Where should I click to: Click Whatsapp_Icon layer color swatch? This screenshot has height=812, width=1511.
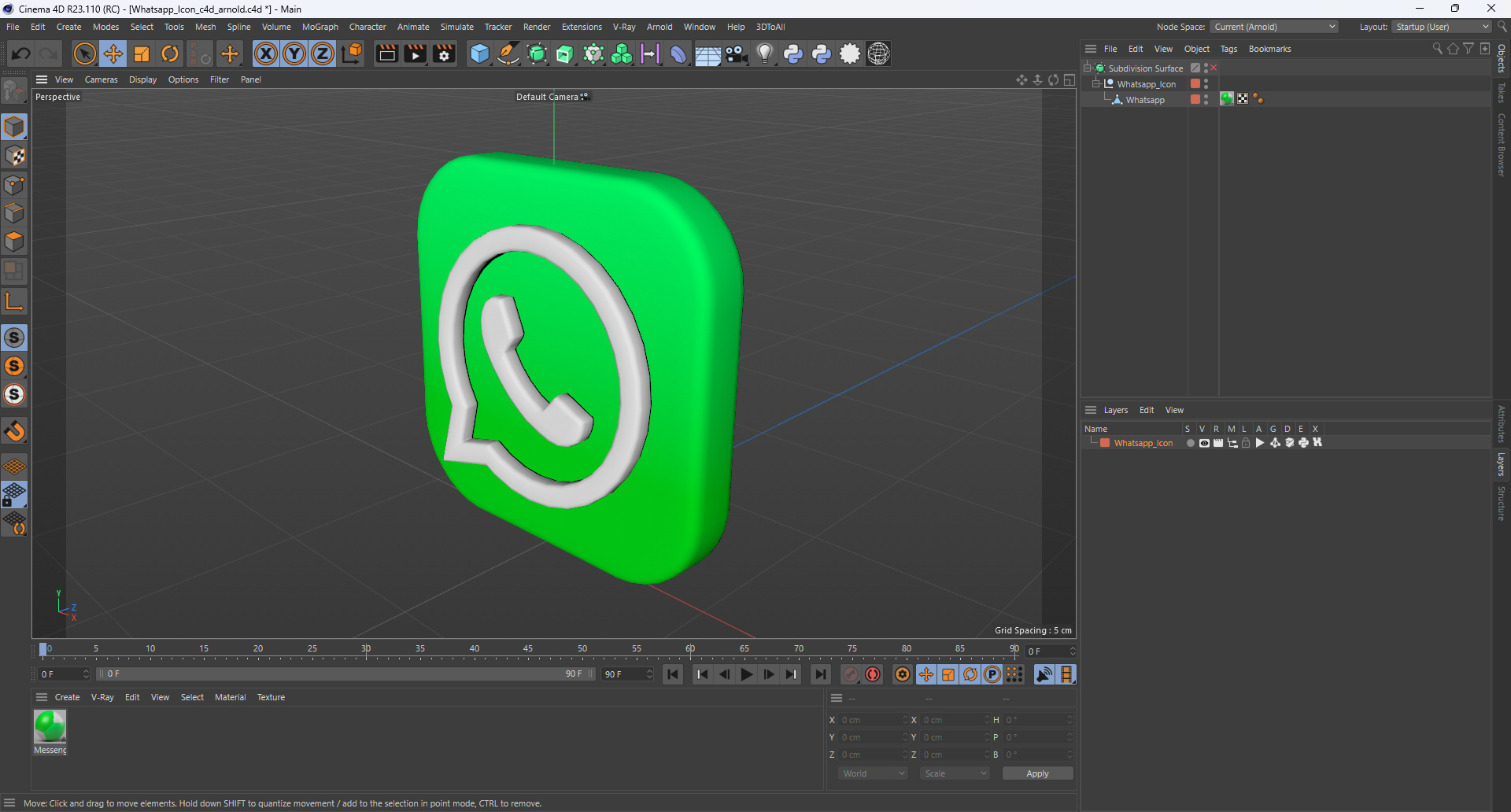(1105, 443)
